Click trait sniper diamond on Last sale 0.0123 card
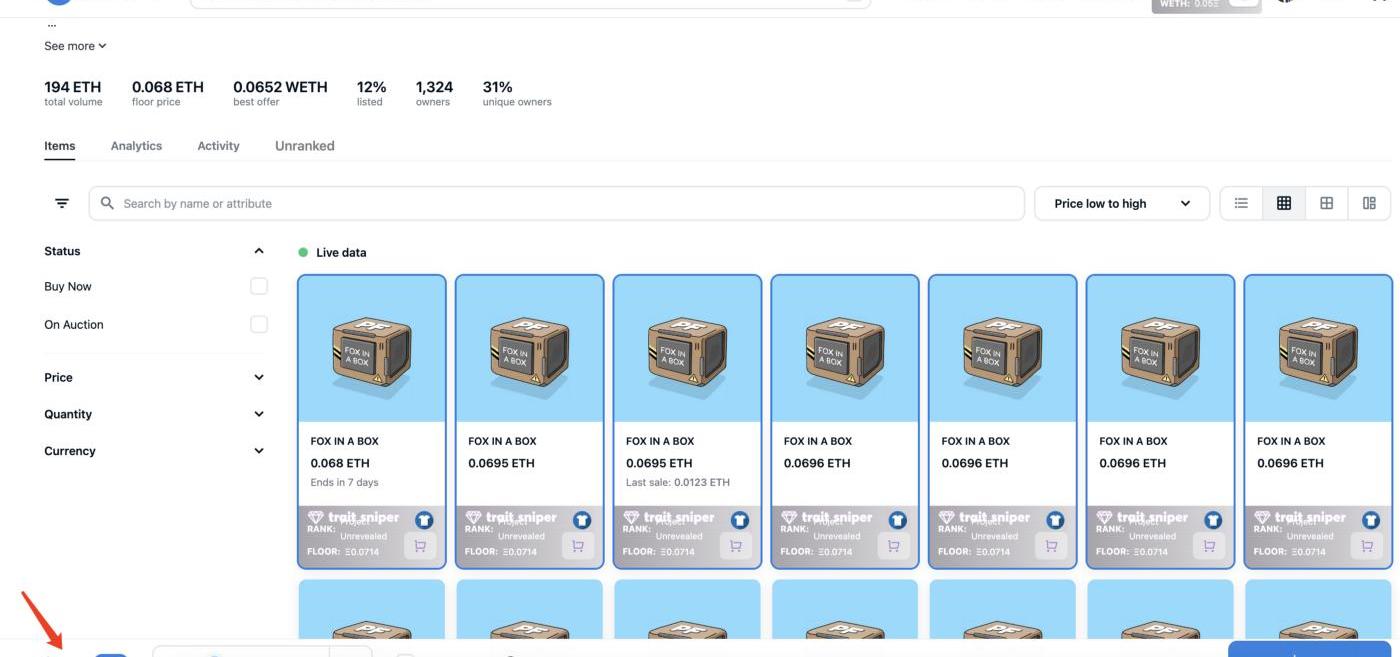 [x=632, y=518]
